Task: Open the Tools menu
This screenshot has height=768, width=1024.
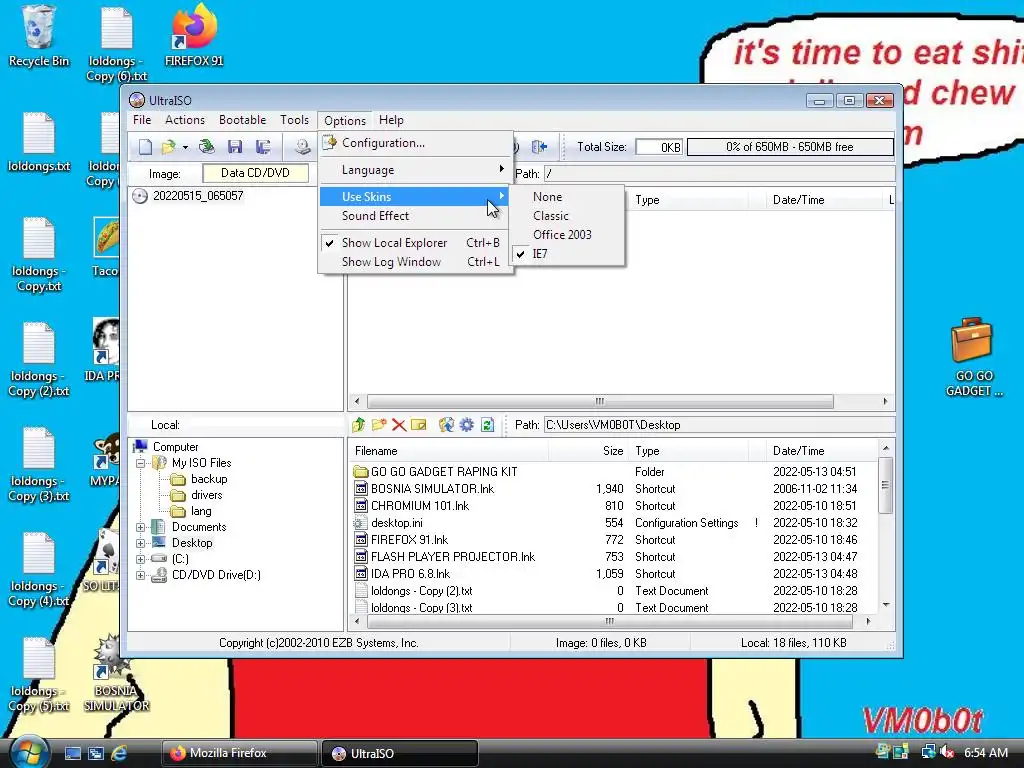Action: 294,120
